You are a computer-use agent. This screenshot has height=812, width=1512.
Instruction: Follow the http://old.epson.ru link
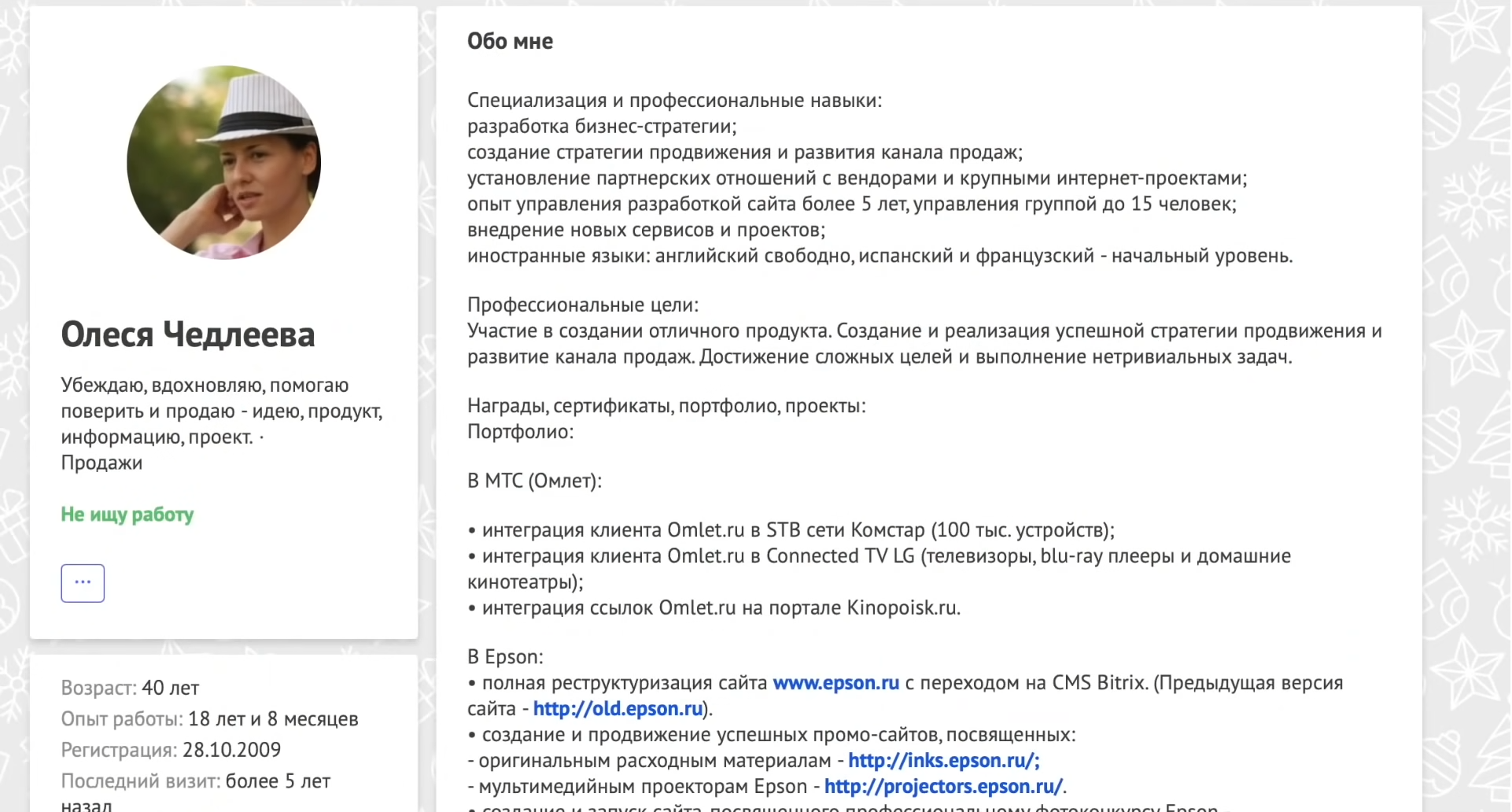tap(618, 709)
